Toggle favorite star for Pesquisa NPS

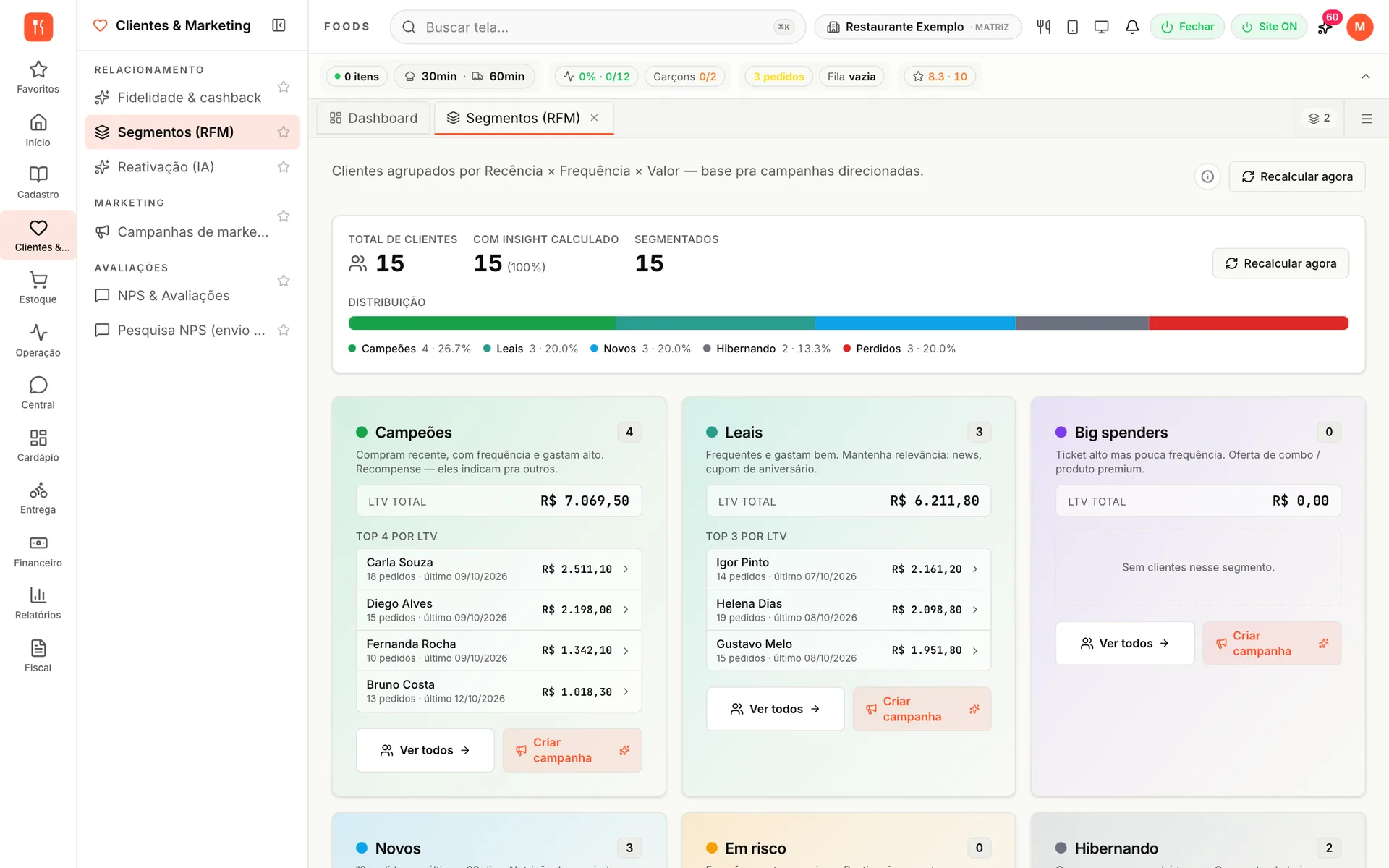(284, 330)
